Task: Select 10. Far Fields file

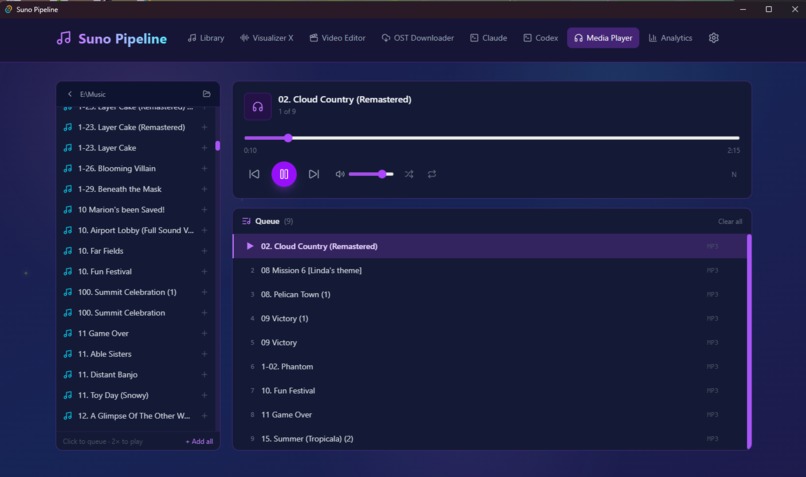Action: (136, 250)
